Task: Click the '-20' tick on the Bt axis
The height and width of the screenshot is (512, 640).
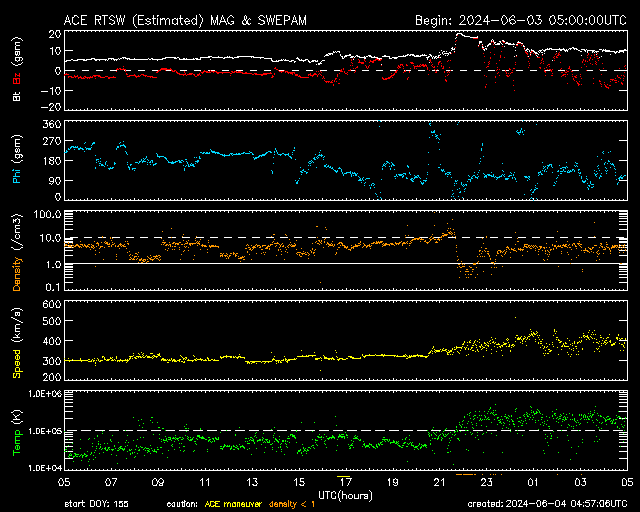Action: pyautogui.click(x=51, y=107)
